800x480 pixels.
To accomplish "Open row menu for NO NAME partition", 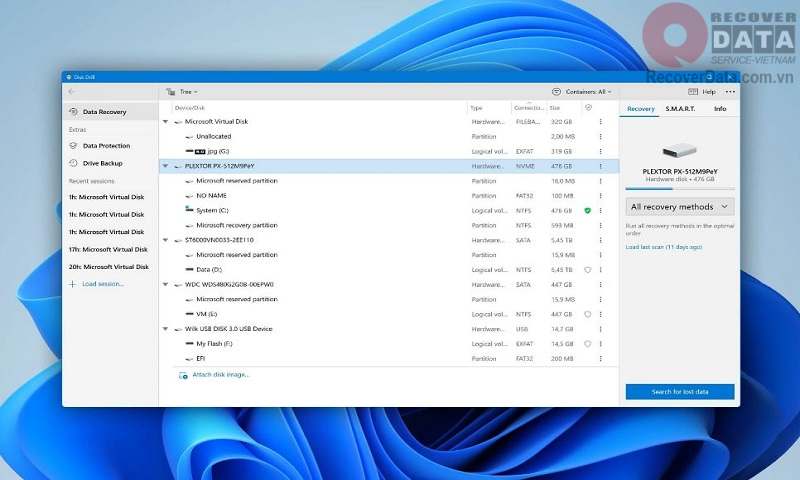I will 601,196.
